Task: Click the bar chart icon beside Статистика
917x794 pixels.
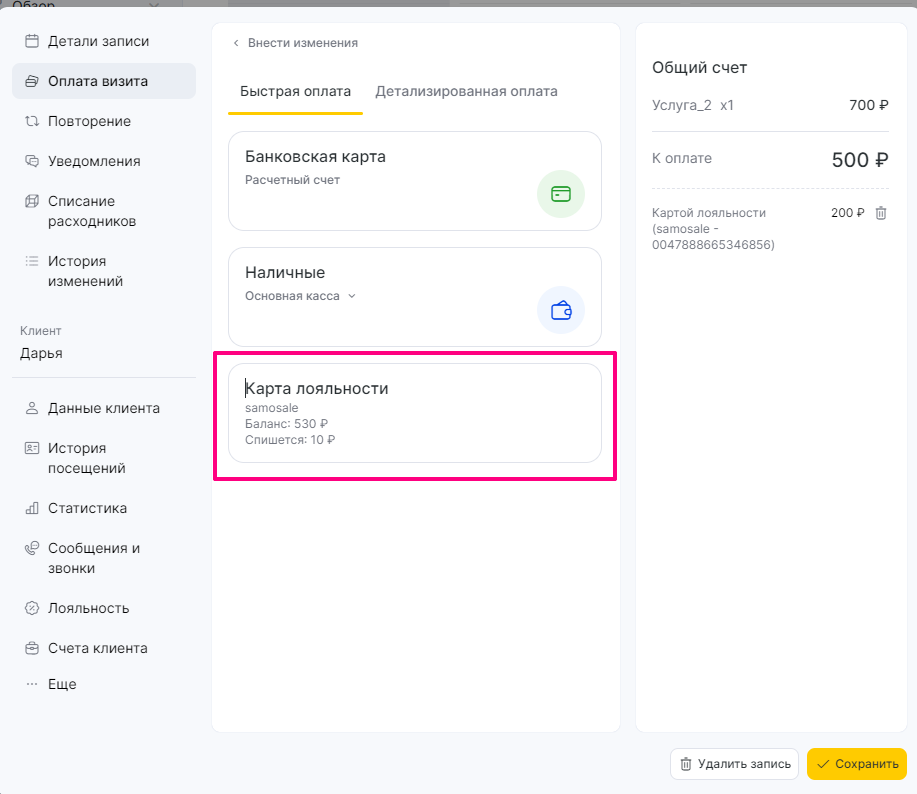Action: pyautogui.click(x=32, y=508)
